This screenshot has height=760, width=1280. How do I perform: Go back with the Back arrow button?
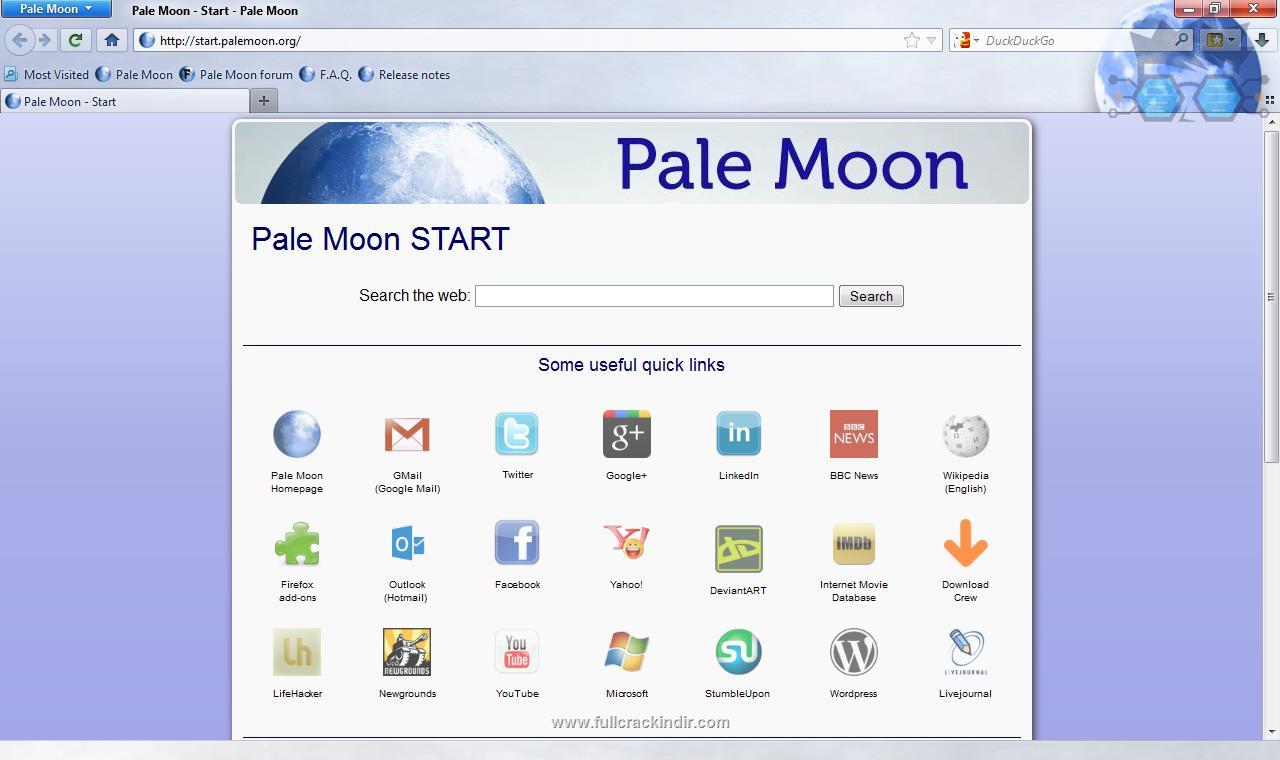(x=19, y=40)
